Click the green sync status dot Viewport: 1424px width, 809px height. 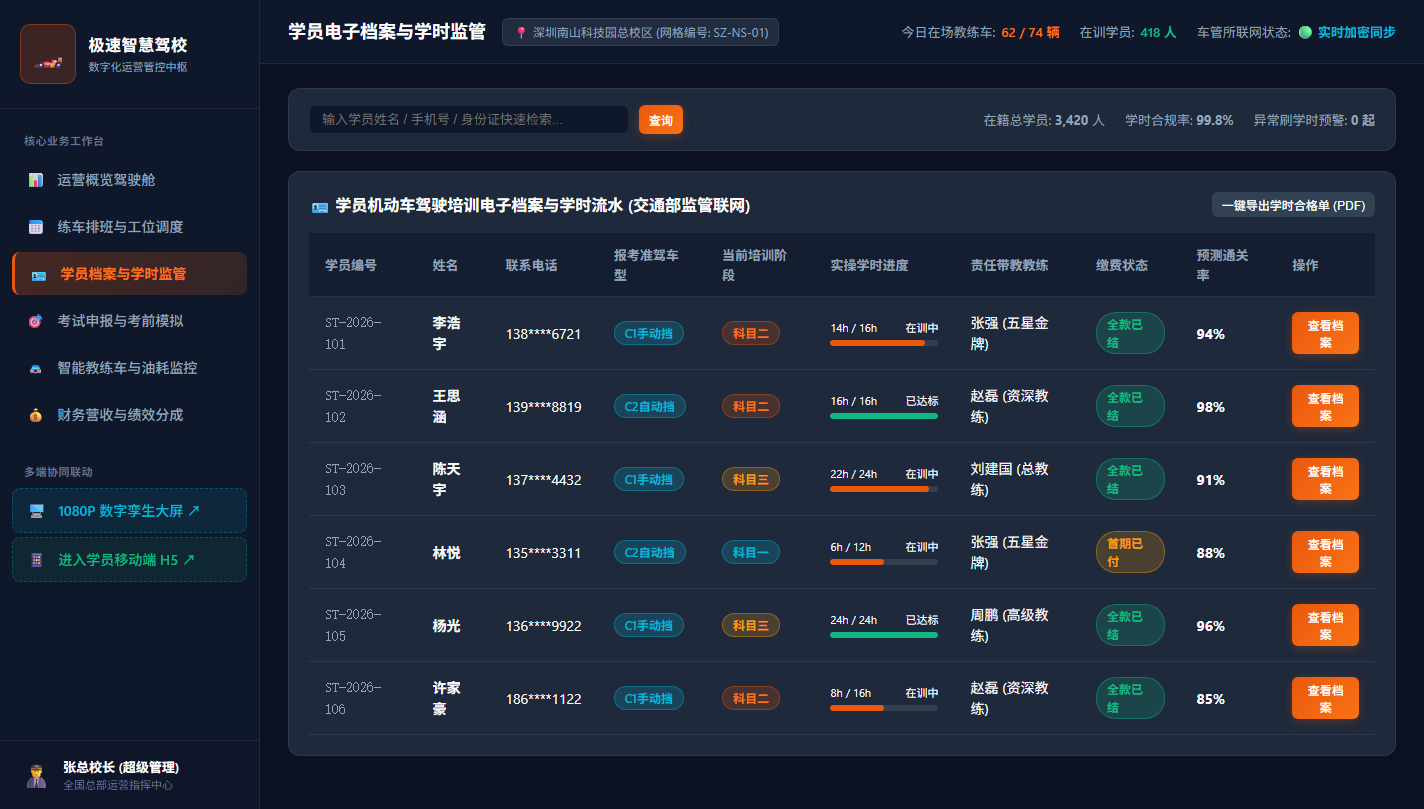(1305, 32)
